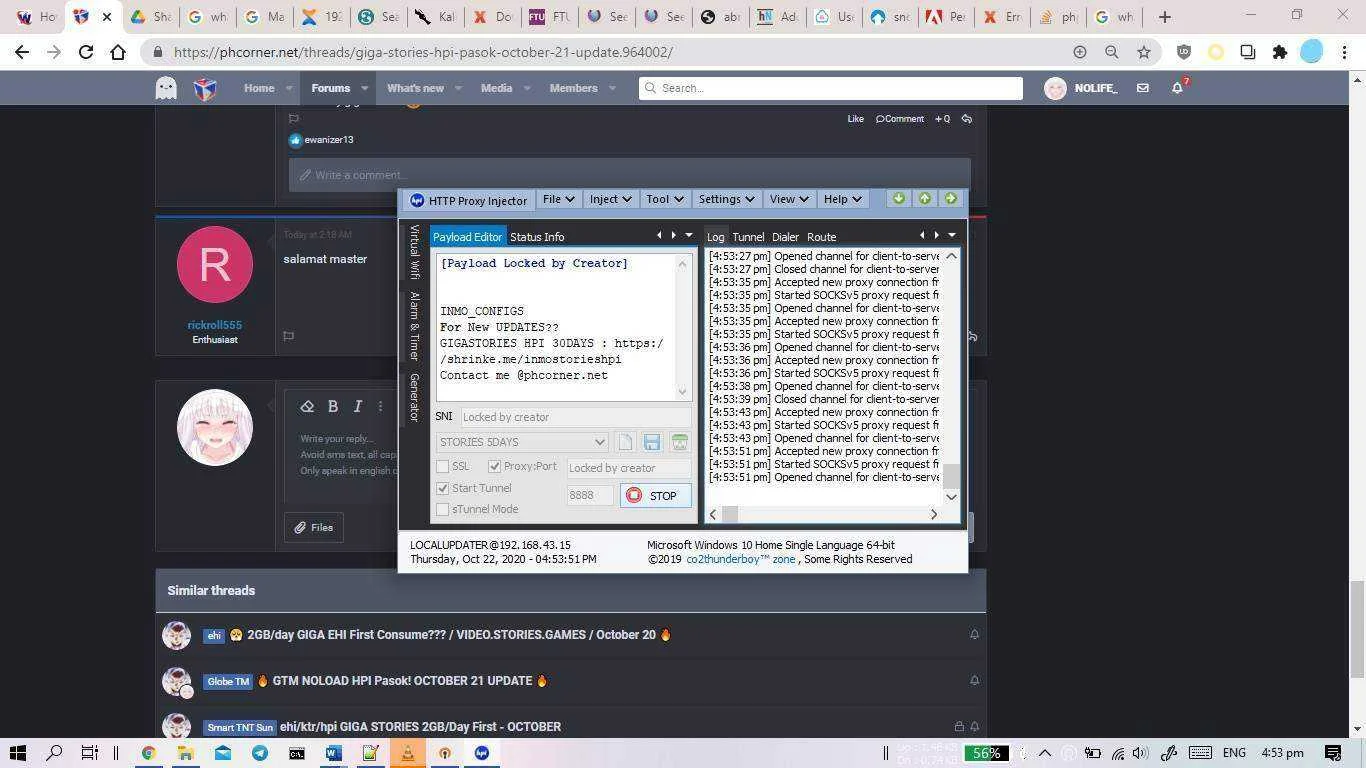Open the Inject menu dropdown
Screen dimensions: 1366x768
pyautogui.click(x=610, y=199)
